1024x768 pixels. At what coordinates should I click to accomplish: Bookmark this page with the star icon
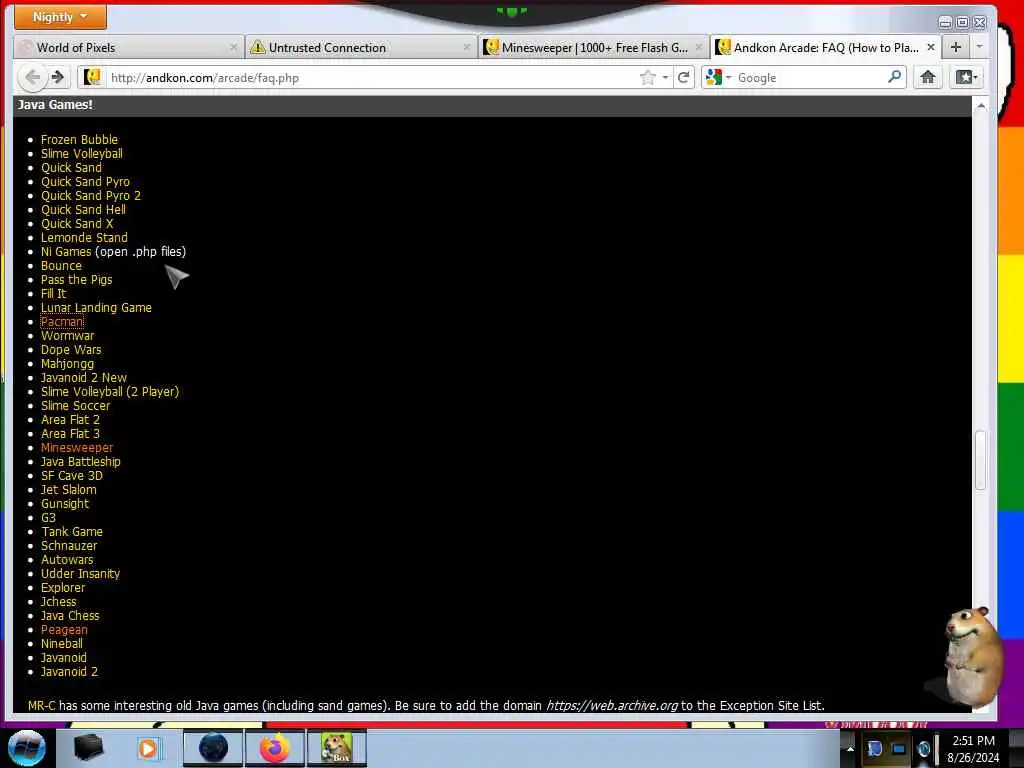click(x=647, y=78)
